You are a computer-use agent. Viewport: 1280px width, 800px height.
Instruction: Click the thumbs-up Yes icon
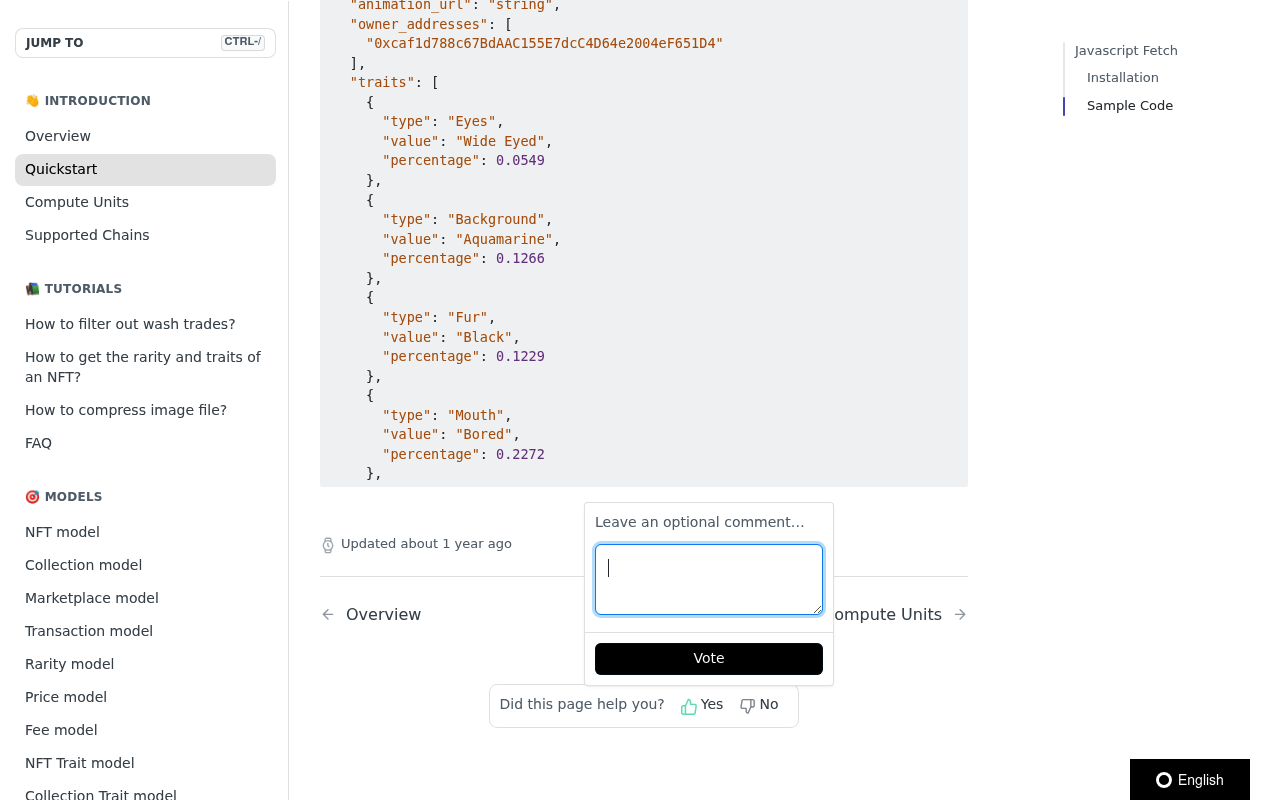pos(689,706)
